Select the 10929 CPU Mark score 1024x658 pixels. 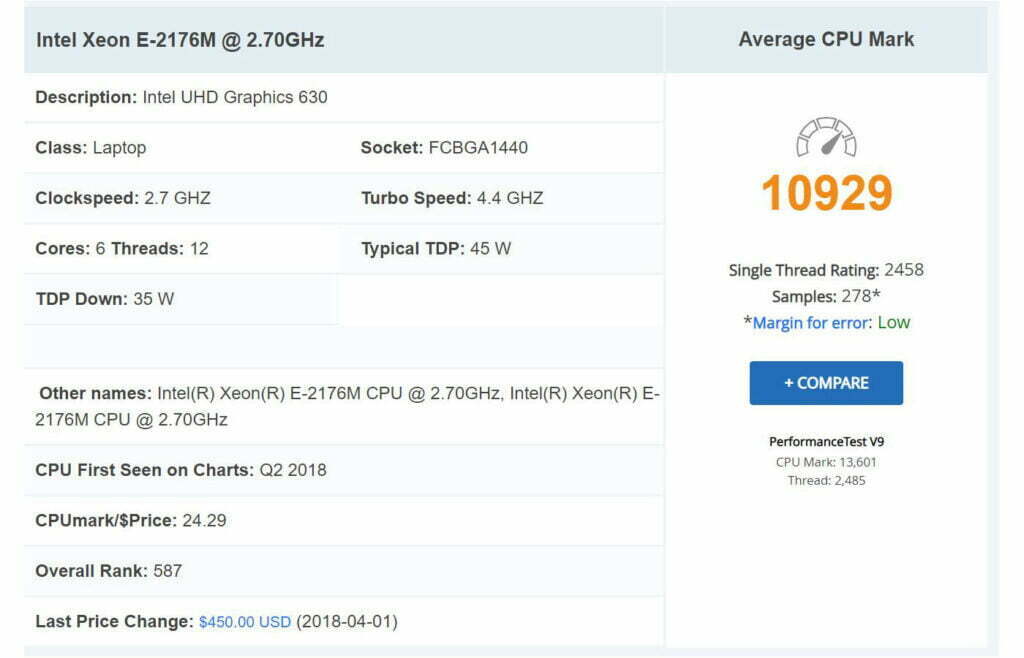pos(827,193)
